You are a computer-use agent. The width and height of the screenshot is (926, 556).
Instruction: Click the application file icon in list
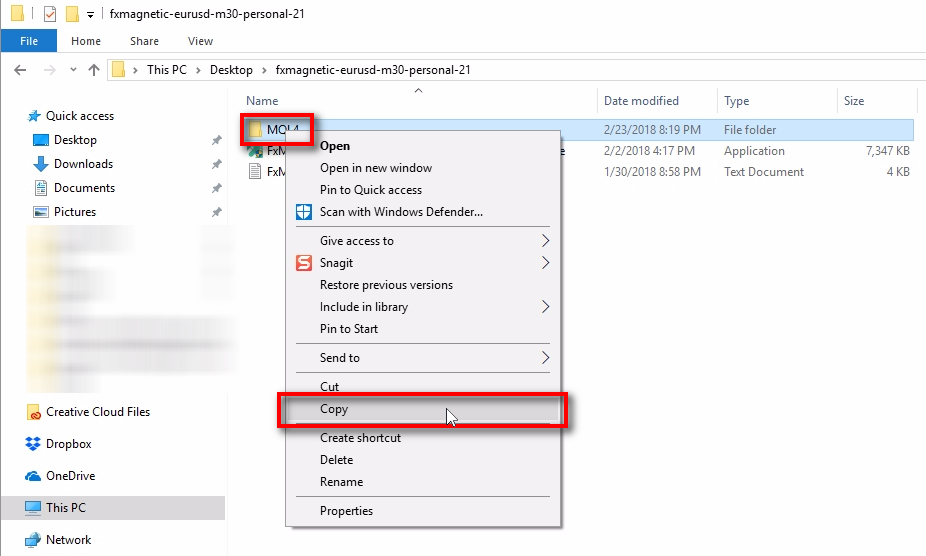(255, 151)
